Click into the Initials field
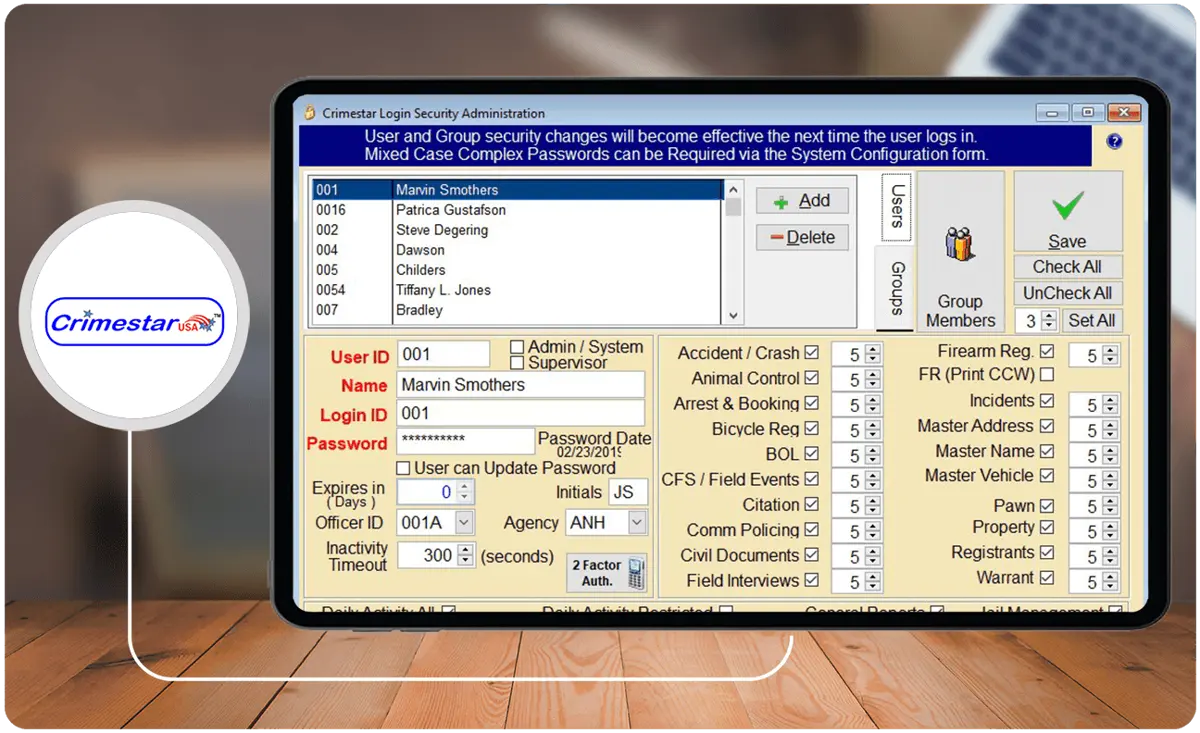This screenshot has width=1200, height=733. pyautogui.click(x=628, y=492)
